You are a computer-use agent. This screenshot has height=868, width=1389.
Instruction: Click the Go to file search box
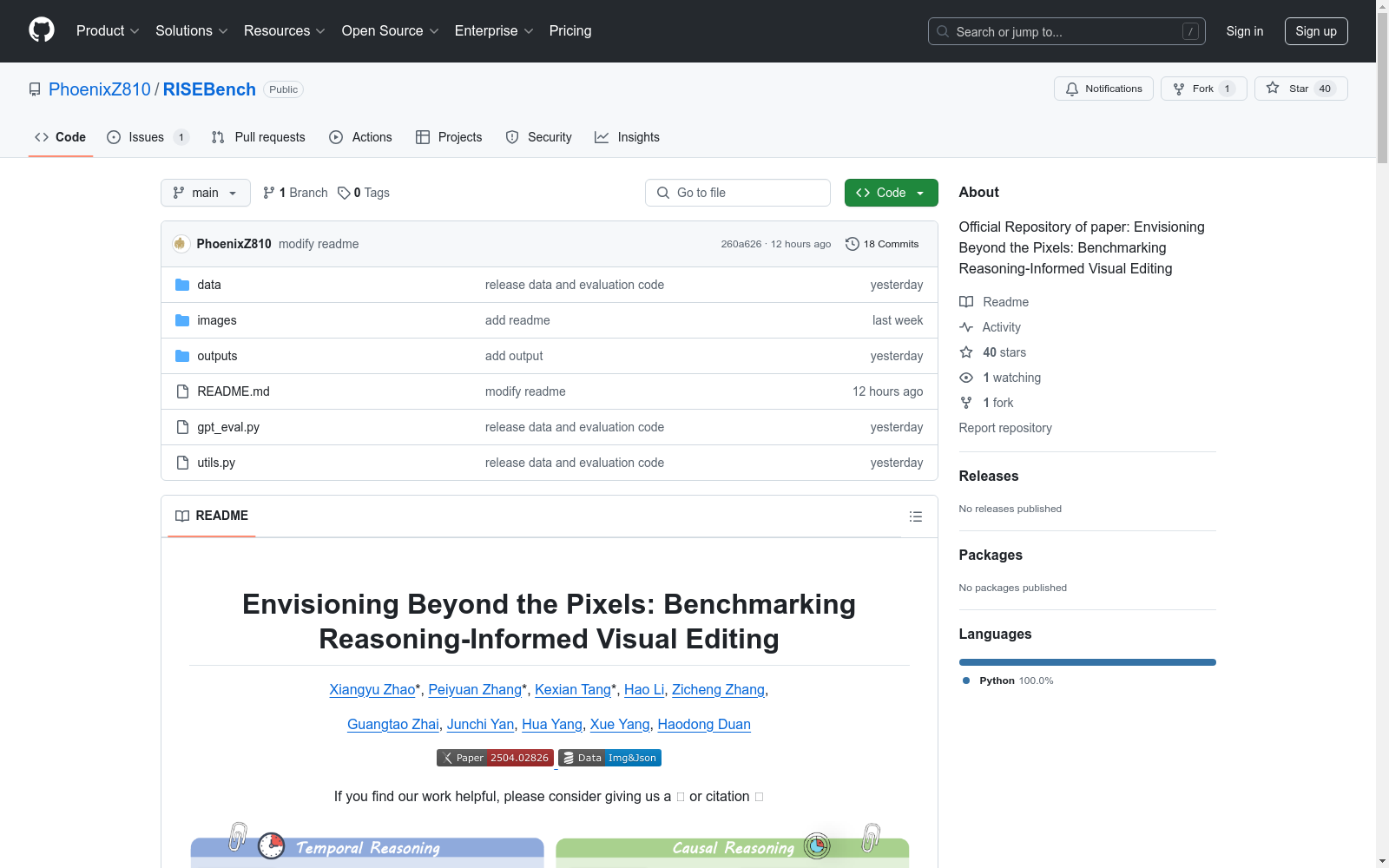click(x=738, y=193)
